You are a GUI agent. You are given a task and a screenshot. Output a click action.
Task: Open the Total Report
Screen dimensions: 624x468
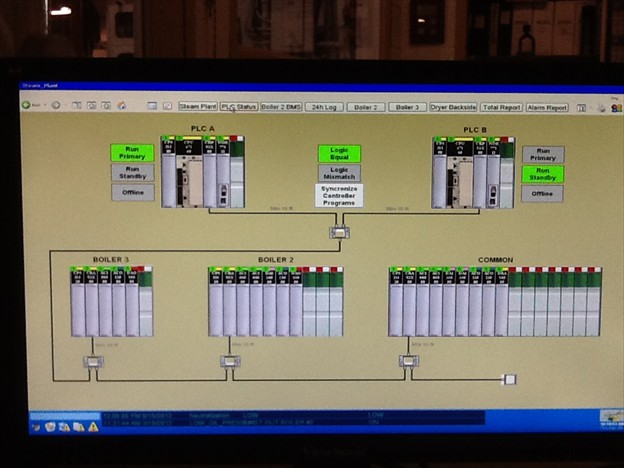pos(501,107)
